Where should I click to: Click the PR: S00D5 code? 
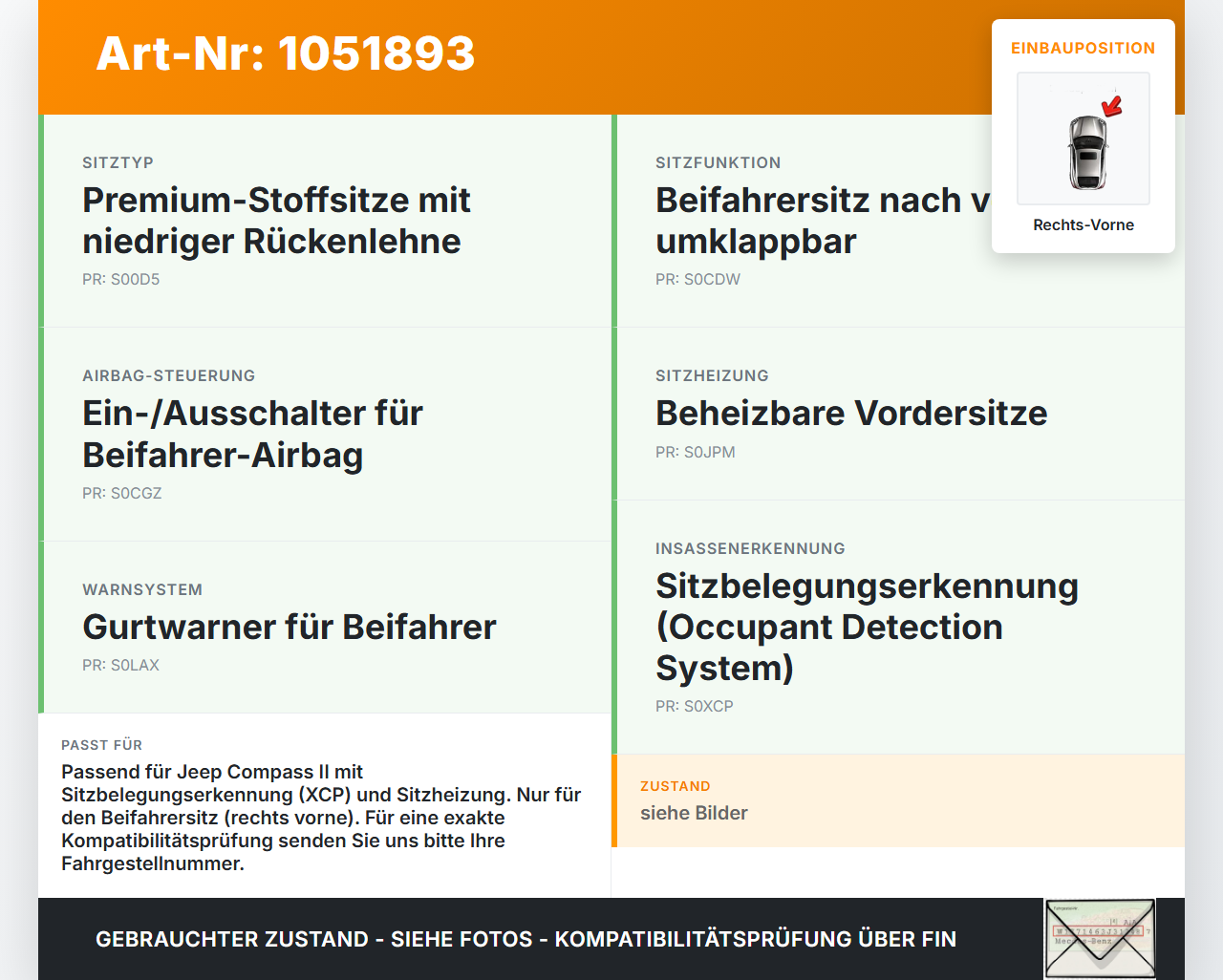coord(121,280)
